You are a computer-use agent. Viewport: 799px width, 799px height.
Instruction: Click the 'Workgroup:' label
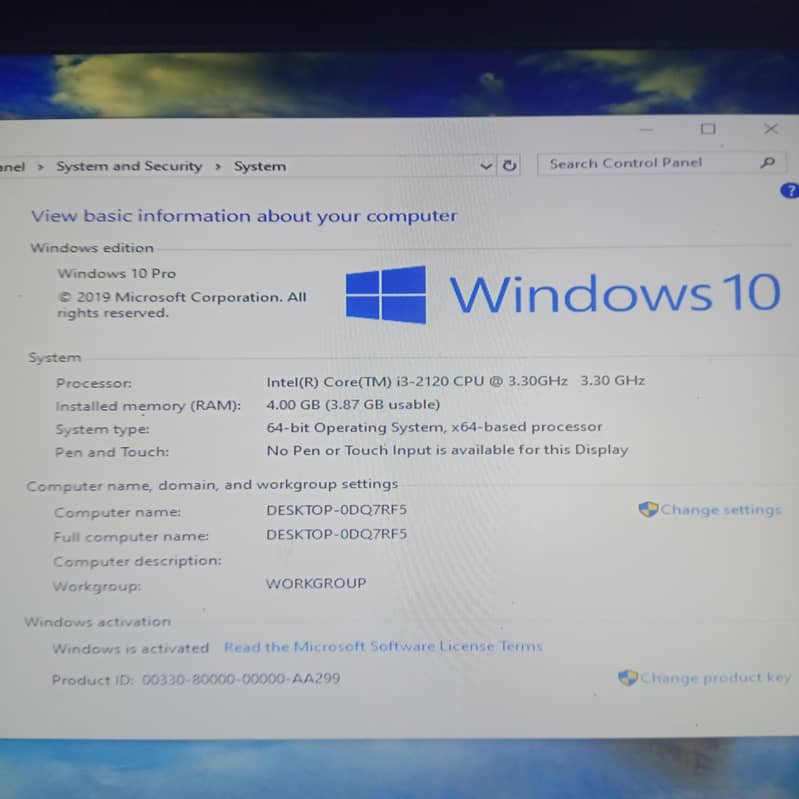97,586
